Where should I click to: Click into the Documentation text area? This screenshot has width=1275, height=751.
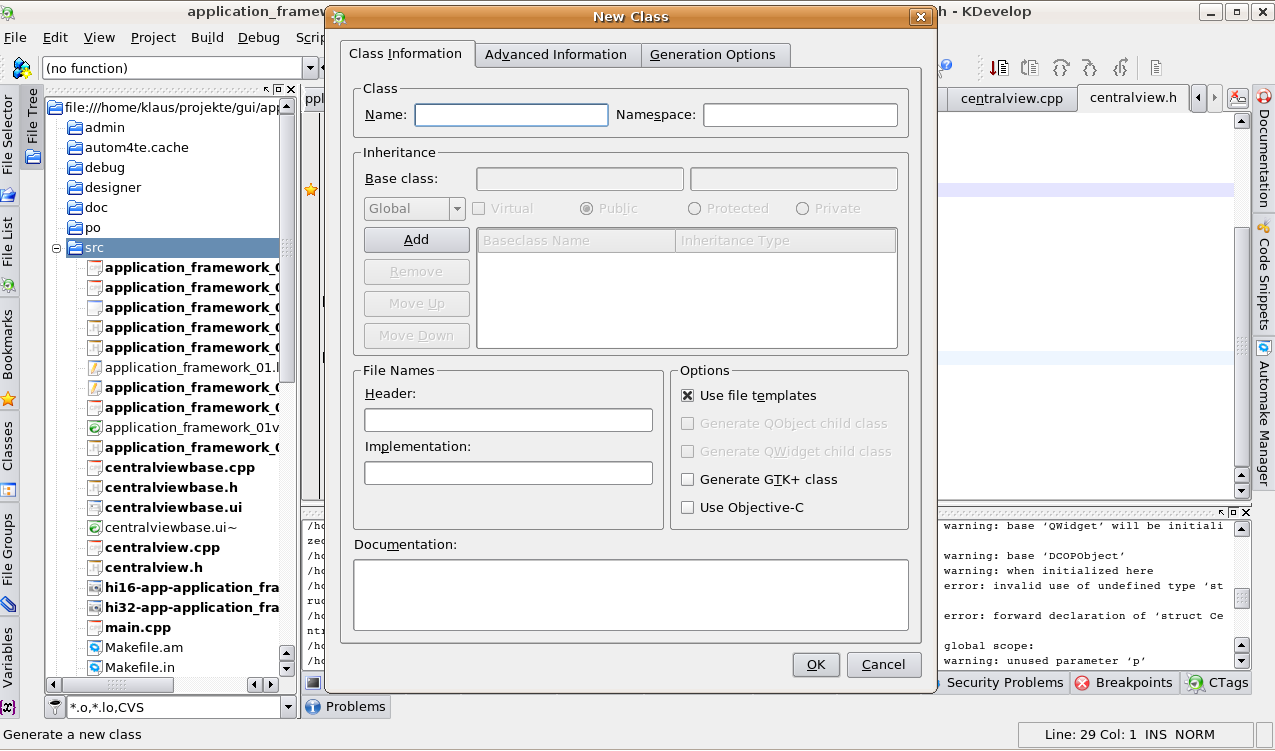coord(631,595)
